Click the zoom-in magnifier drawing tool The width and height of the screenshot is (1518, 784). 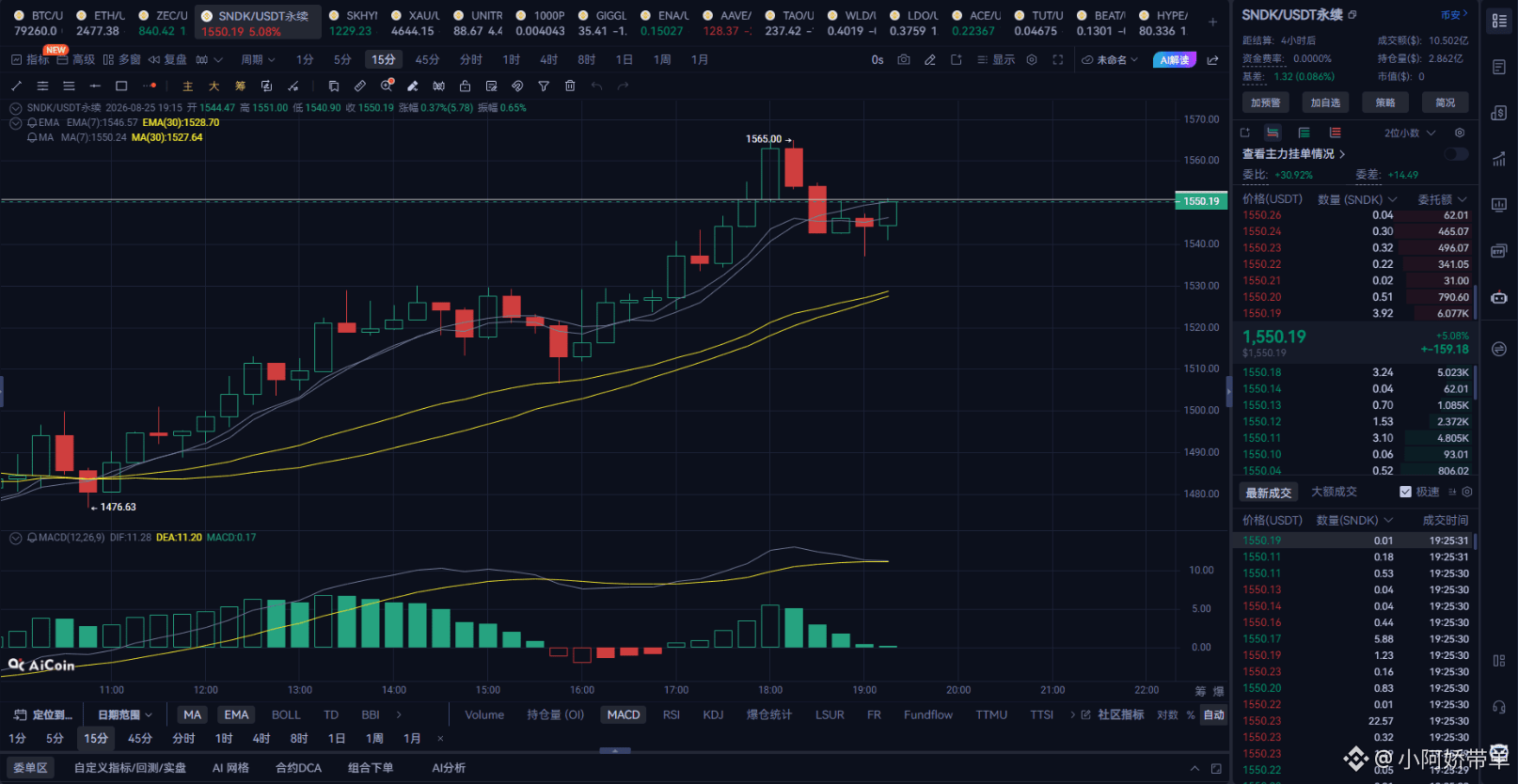pos(386,86)
